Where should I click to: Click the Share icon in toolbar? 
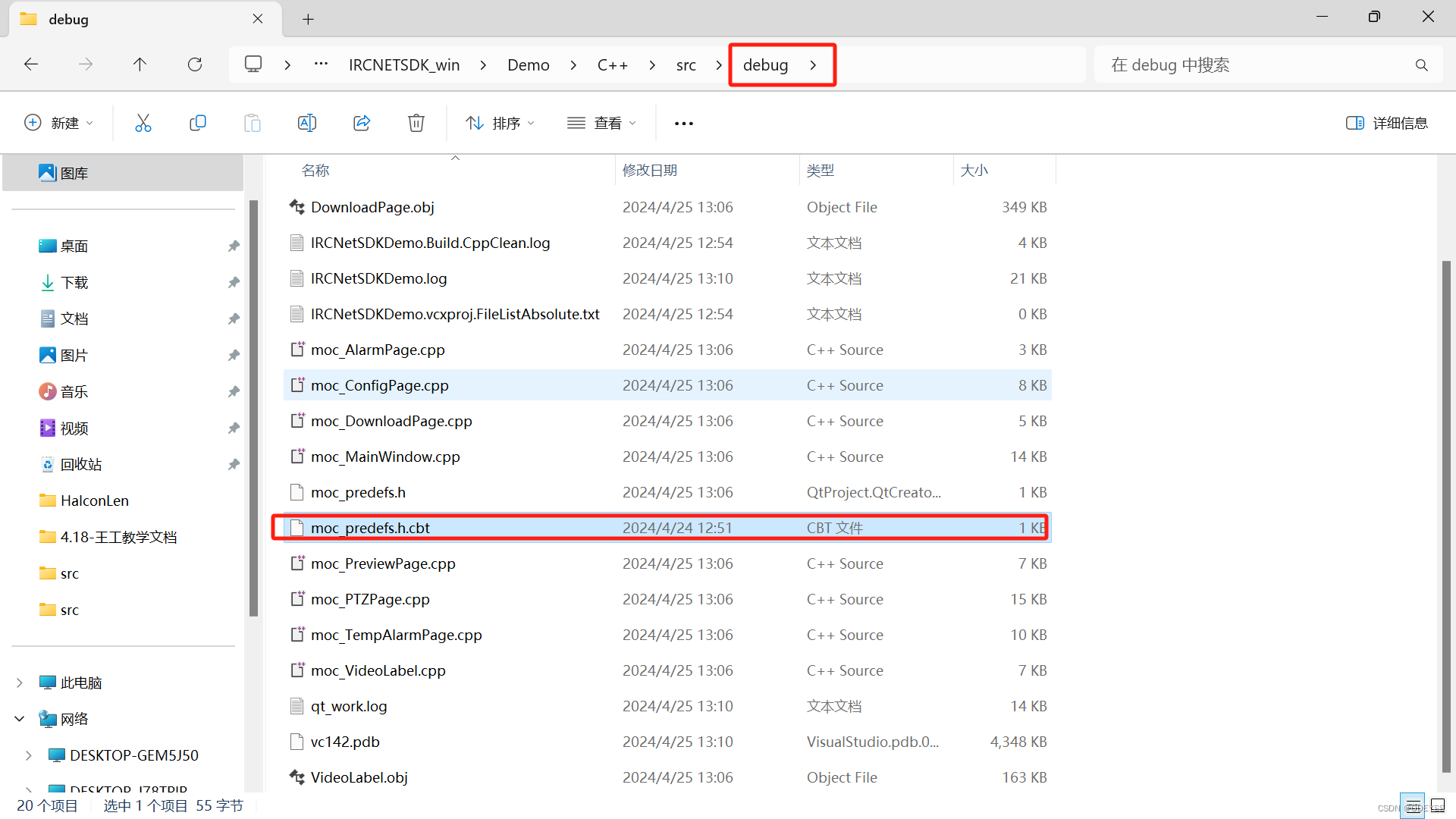click(x=362, y=123)
